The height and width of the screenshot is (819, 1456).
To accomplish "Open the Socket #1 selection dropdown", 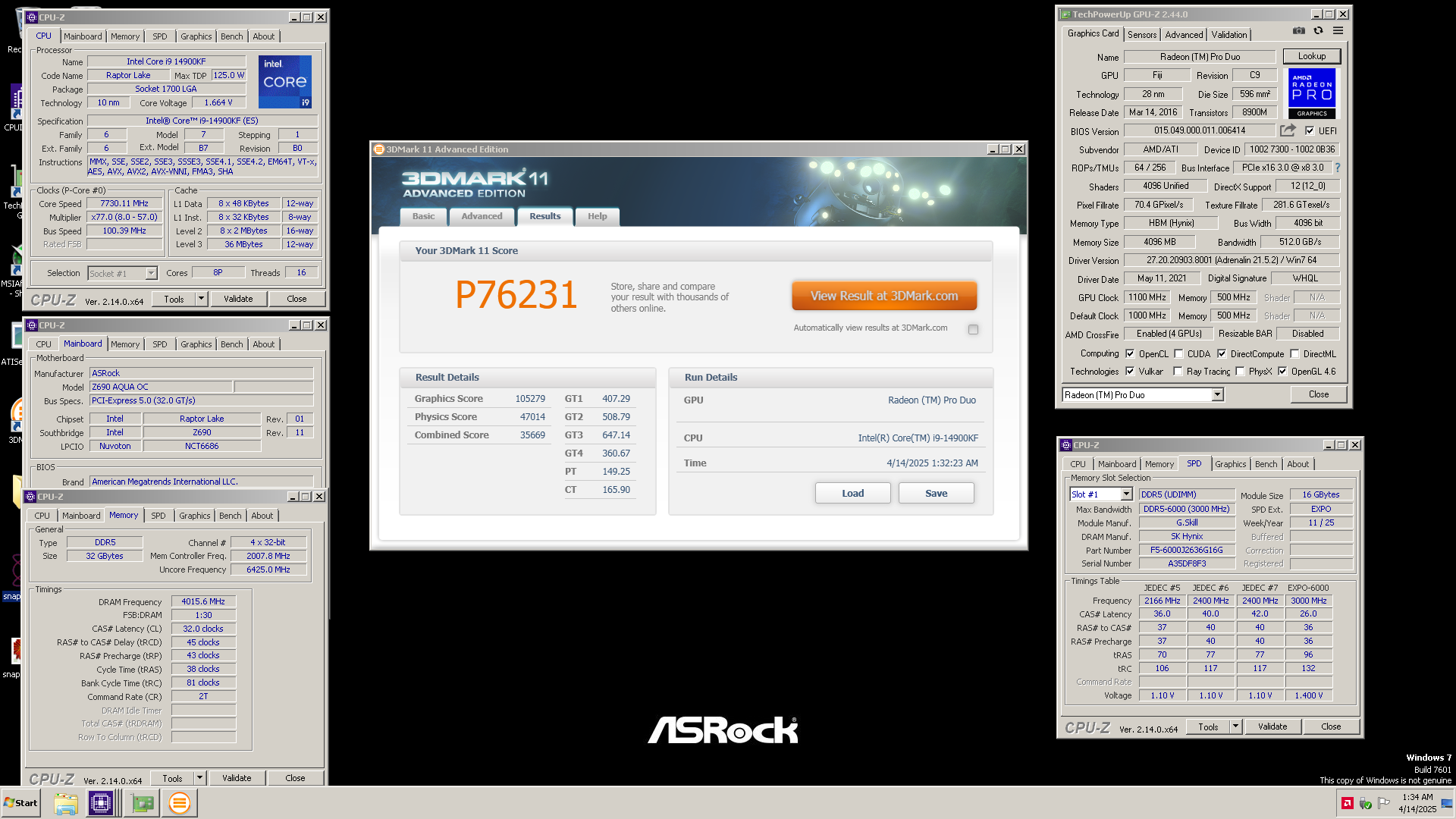I will (x=151, y=273).
